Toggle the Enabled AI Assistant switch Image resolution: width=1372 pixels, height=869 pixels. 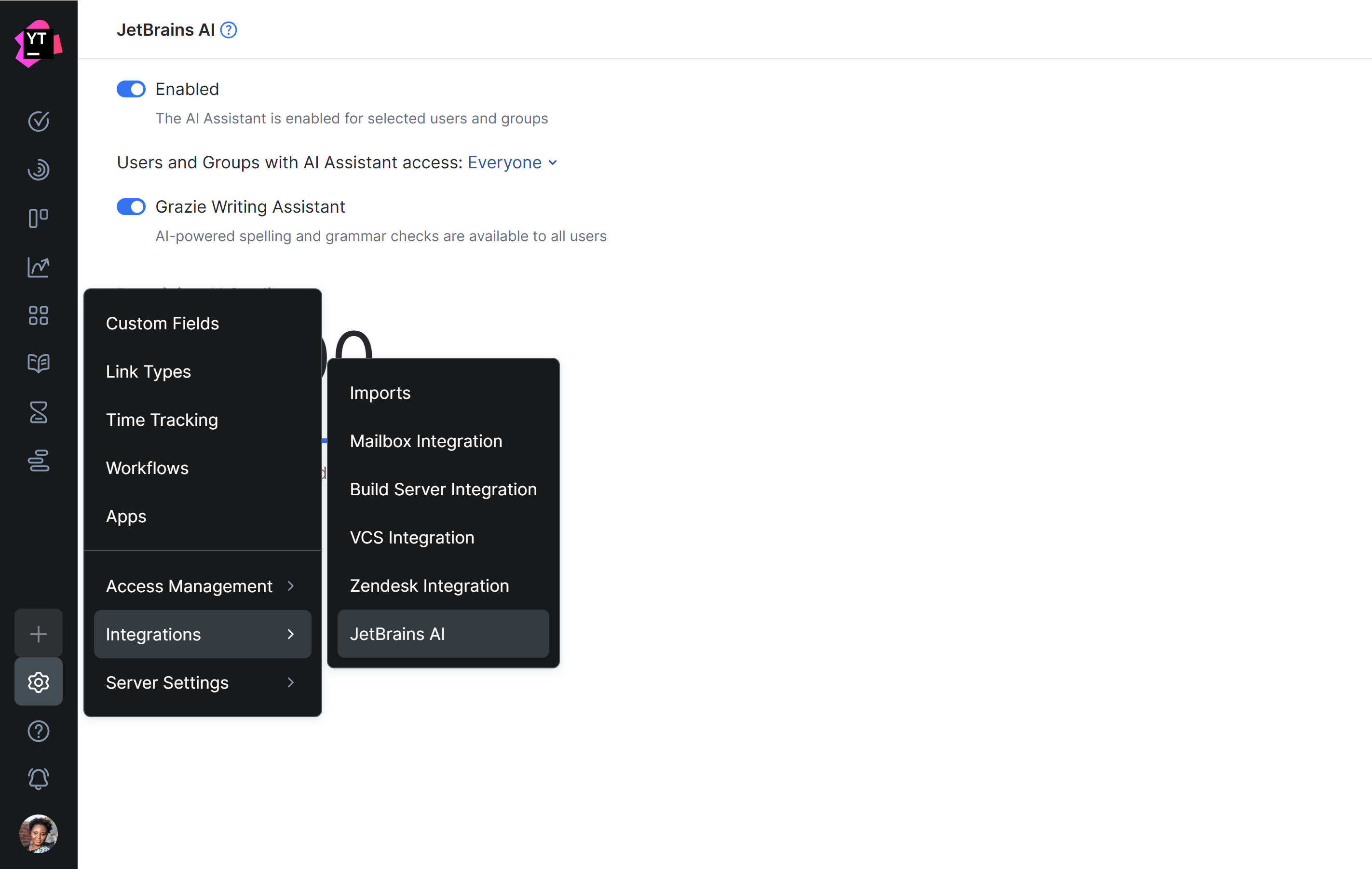pyautogui.click(x=131, y=89)
